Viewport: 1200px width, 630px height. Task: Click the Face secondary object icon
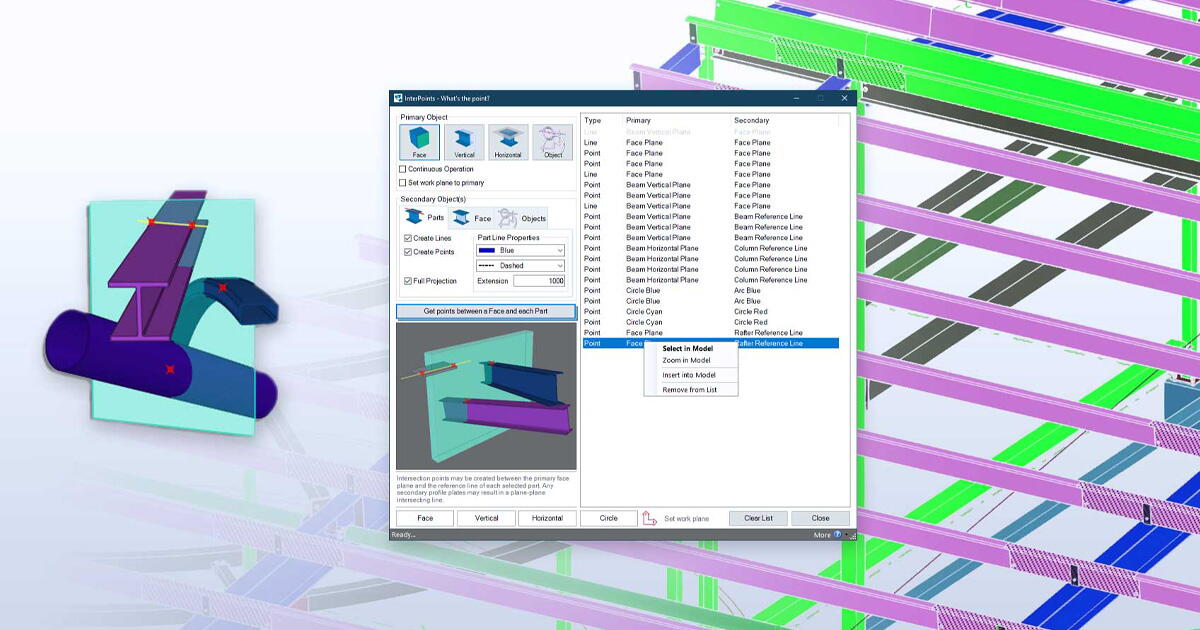pyautogui.click(x=460, y=218)
